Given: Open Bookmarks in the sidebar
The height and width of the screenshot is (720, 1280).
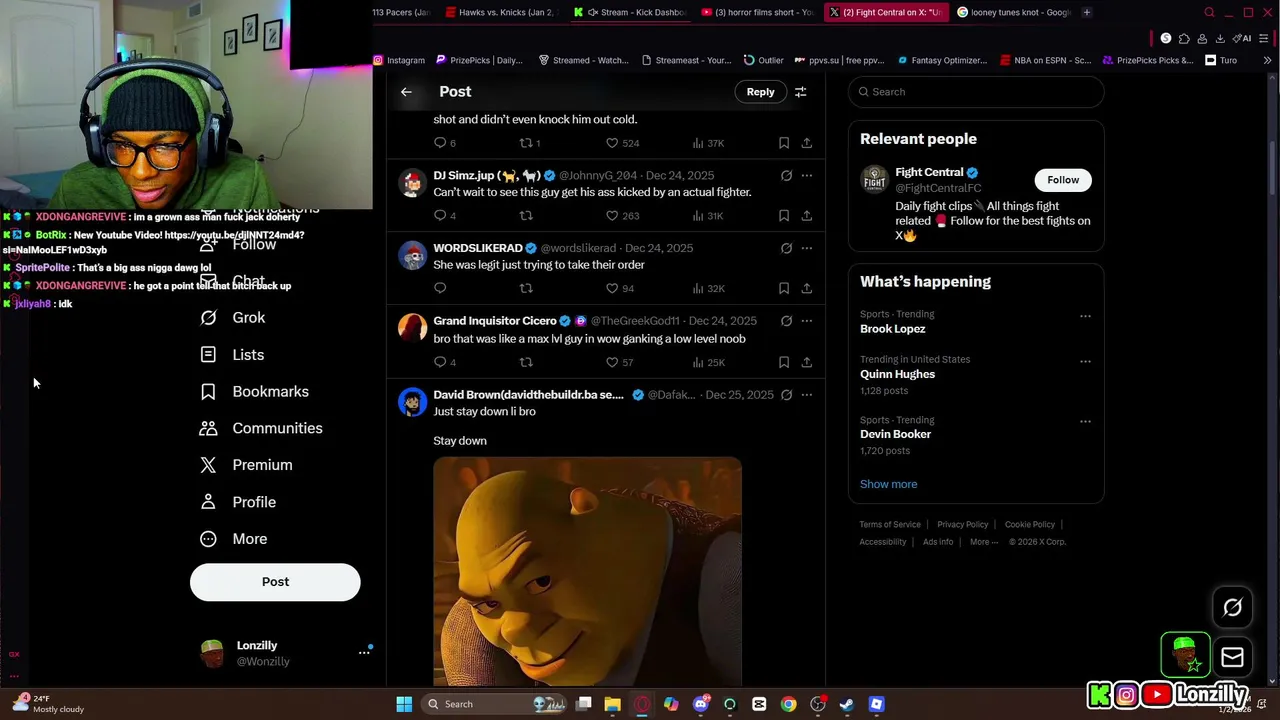Looking at the screenshot, I should click(x=254, y=392).
